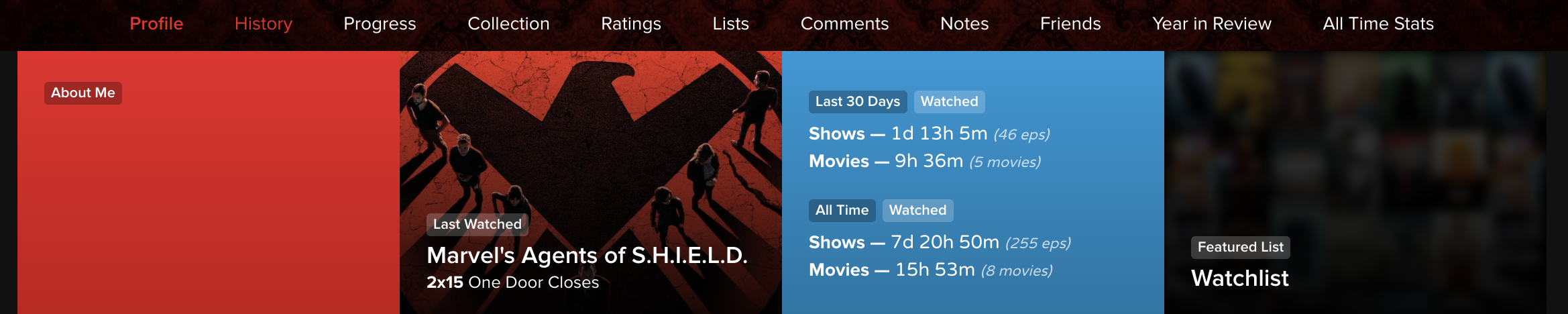Open Marvel's Agents of S.H.I.E.L.D. title
Screen dimensions: 1568x314
pos(587,255)
